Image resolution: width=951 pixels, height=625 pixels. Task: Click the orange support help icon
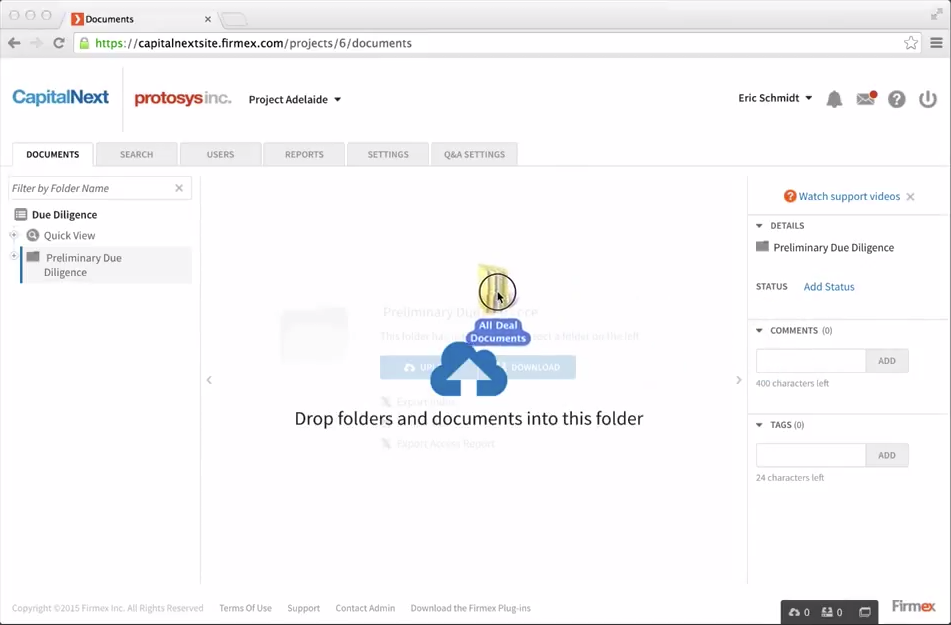(x=790, y=196)
